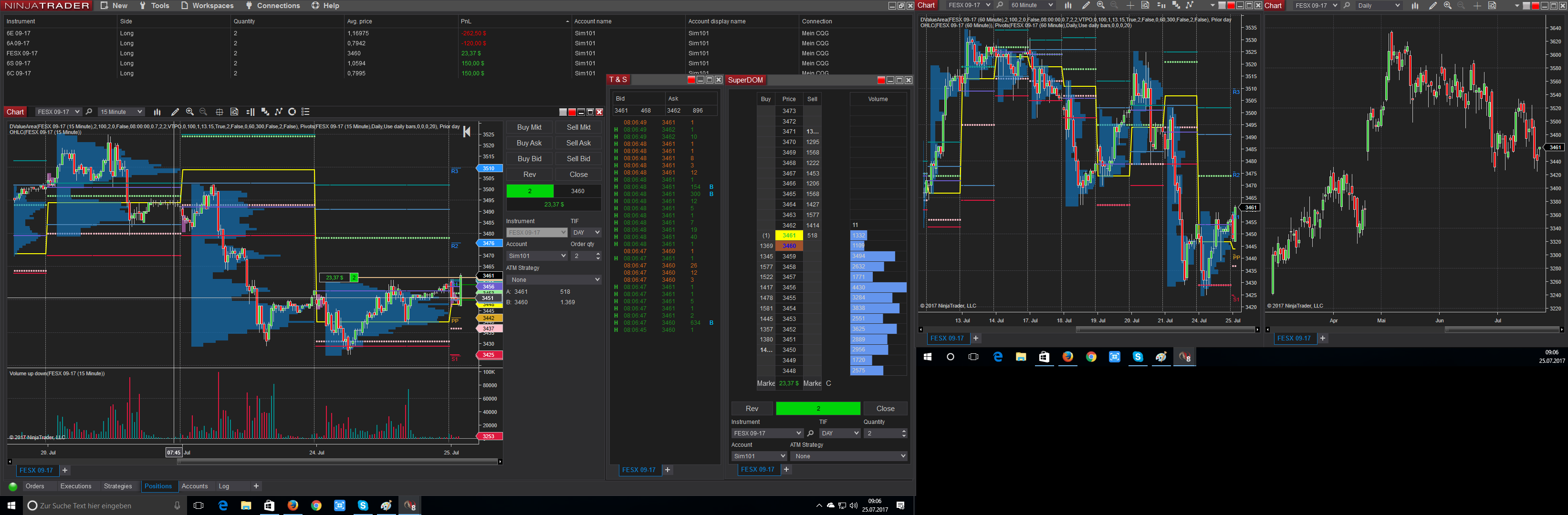1568x515 pixels.
Task: Open ATM Strategy dropdown in Chart Trader
Action: click(554, 280)
